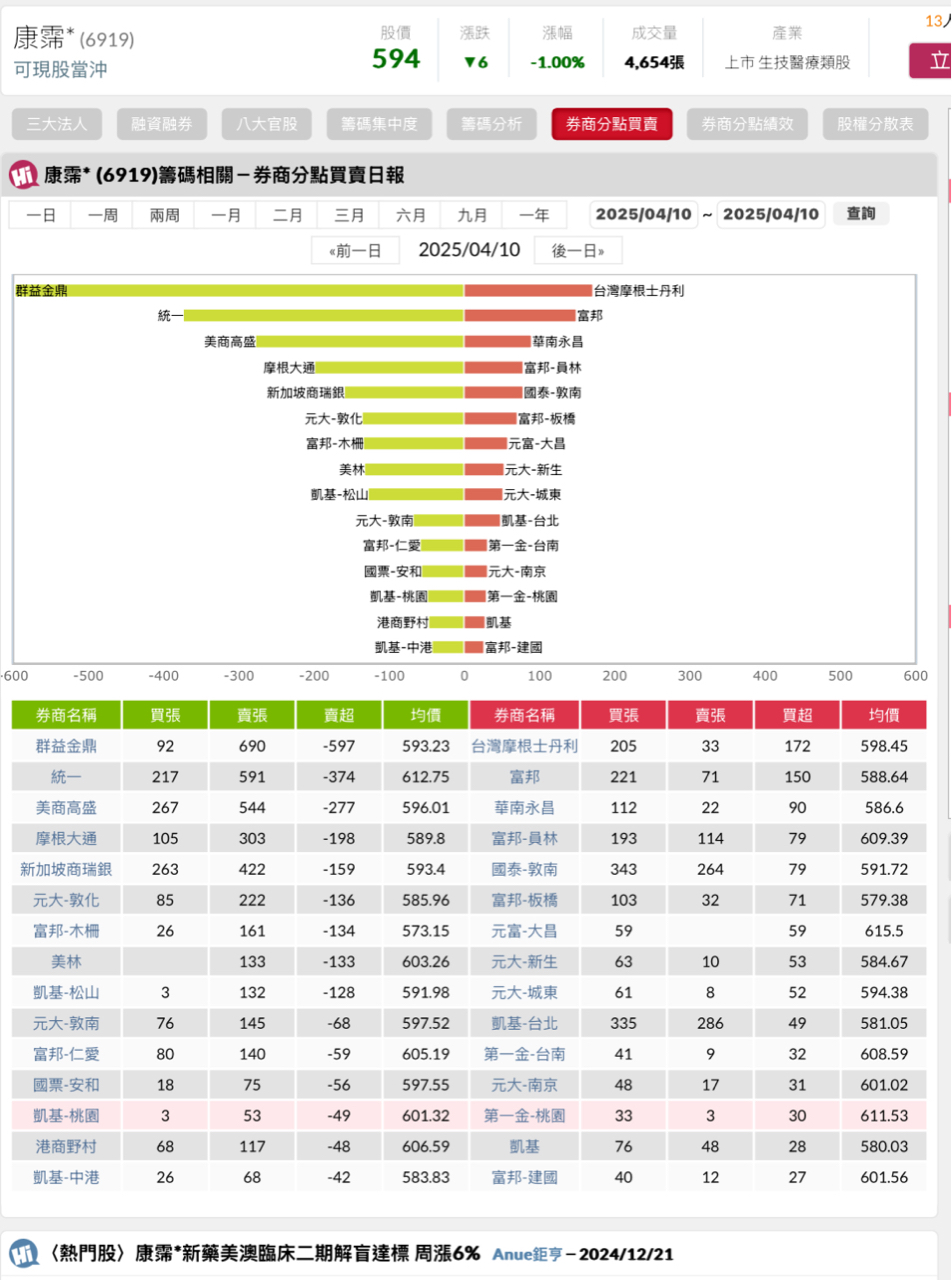Open the 融資融券 tab
Viewport: 952px width, 1280px height.
pos(162,124)
